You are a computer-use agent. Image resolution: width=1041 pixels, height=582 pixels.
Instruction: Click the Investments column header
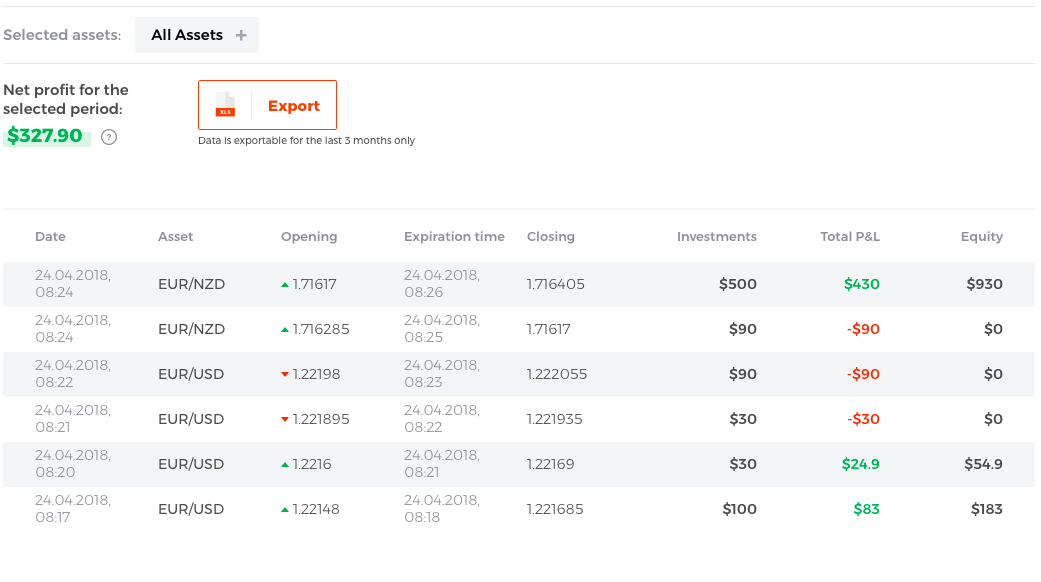(716, 237)
